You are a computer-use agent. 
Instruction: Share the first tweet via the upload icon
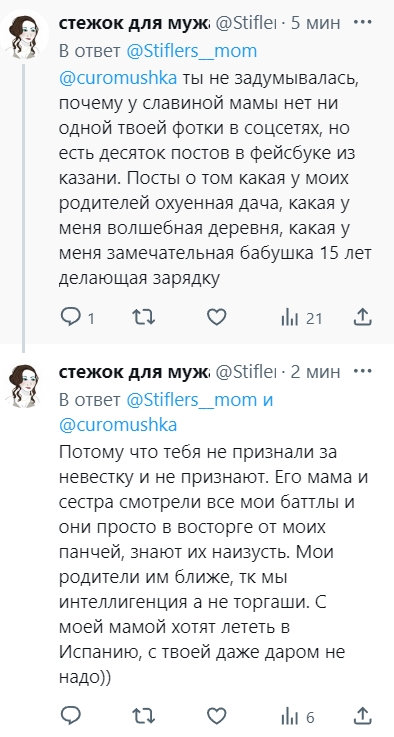click(362, 318)
